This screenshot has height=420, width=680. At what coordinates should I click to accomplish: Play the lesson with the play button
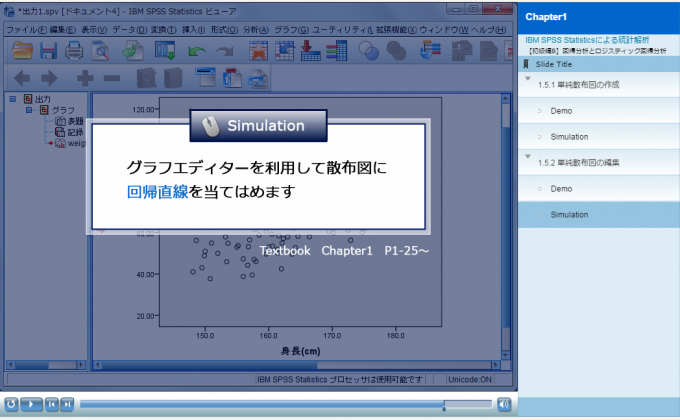coord(31,404)
